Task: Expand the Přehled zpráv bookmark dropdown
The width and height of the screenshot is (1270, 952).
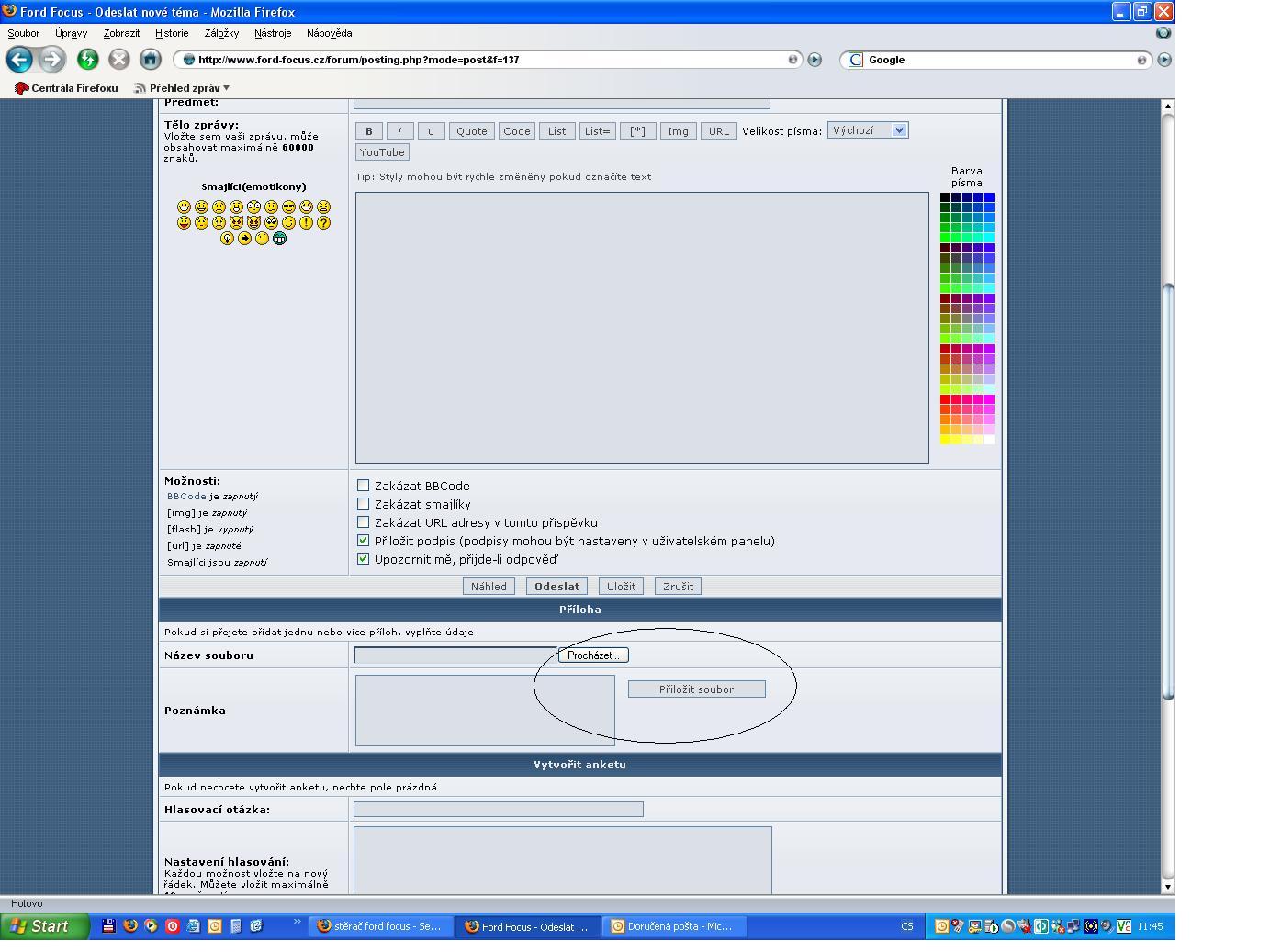Action: coord(226,88)
